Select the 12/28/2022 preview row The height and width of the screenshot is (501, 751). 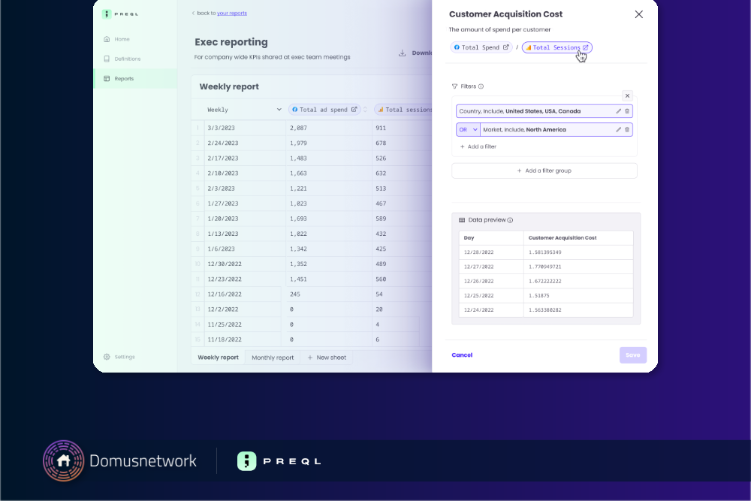tap(546, 252)
